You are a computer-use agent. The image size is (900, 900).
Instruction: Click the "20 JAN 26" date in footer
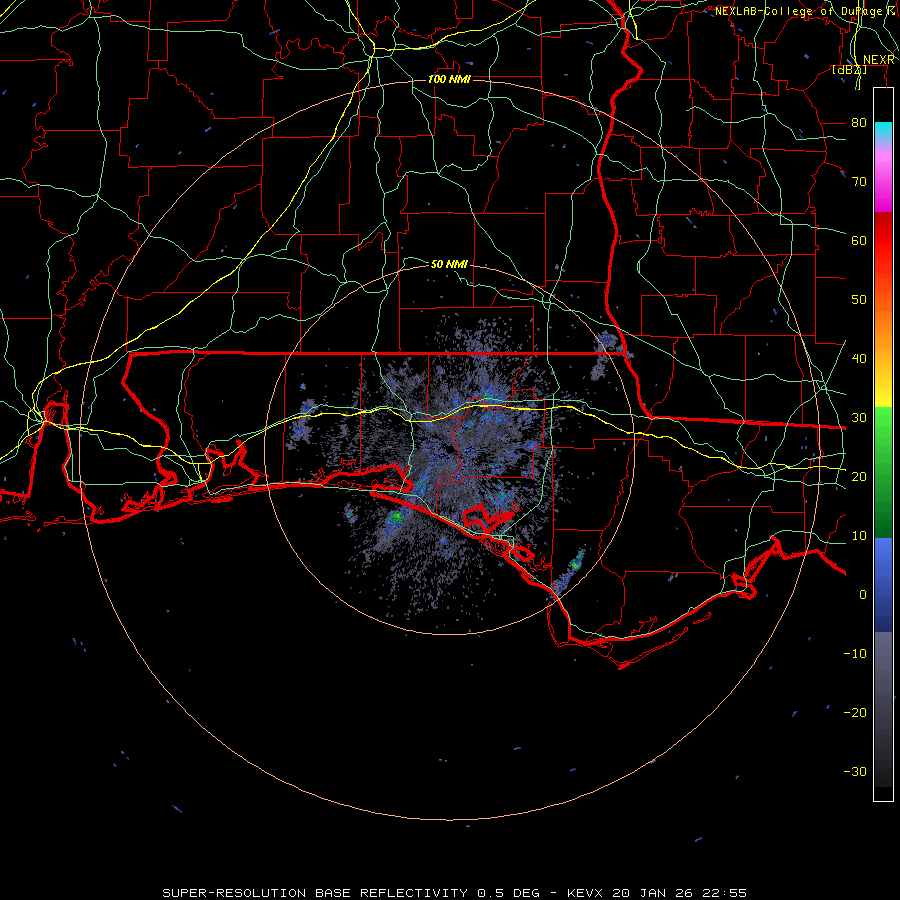[653, 893]
